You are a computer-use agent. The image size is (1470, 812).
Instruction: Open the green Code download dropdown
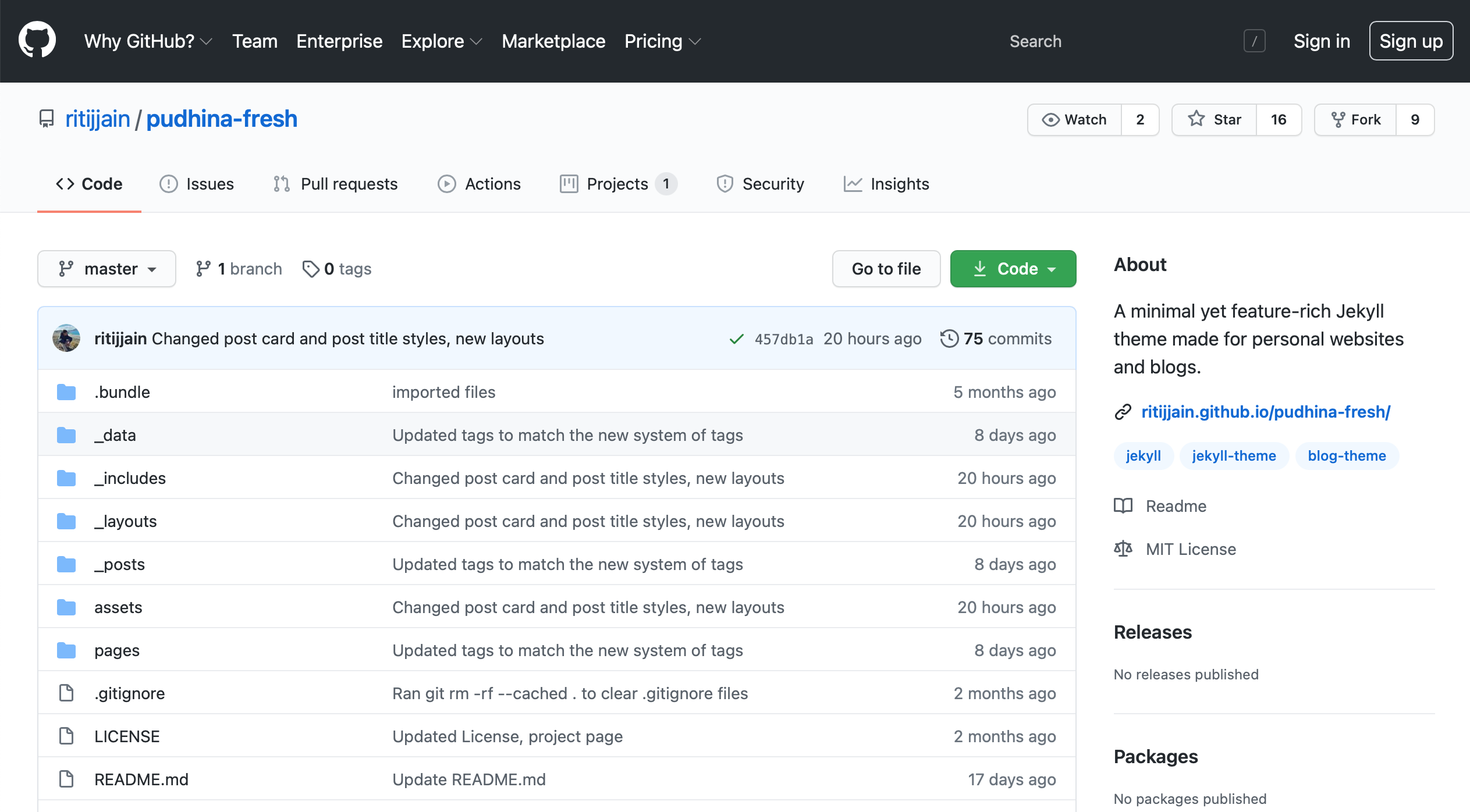point(1013,268)
